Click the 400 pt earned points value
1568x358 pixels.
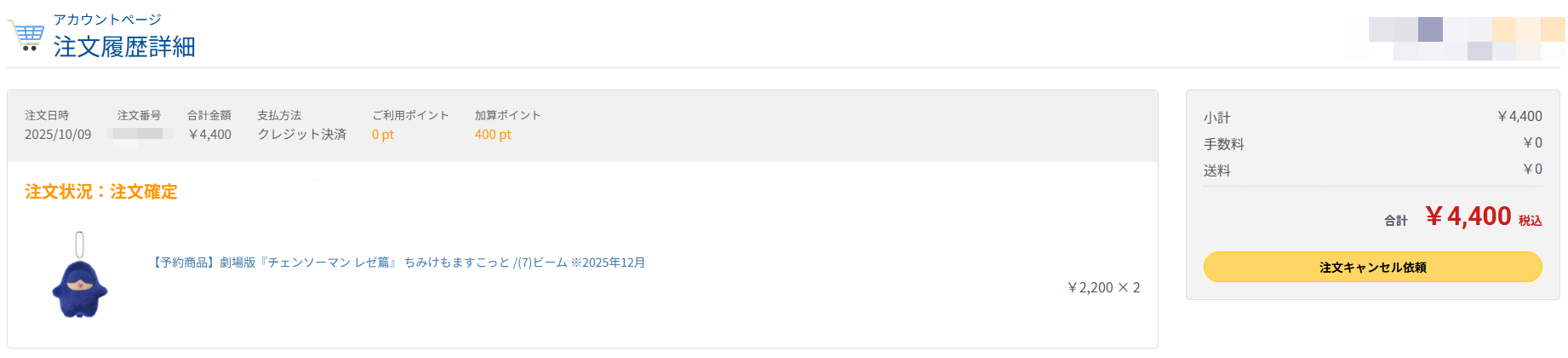493,135
